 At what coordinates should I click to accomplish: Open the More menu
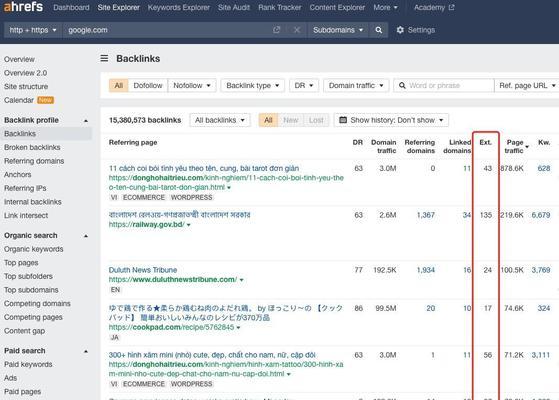click(385, 7)
